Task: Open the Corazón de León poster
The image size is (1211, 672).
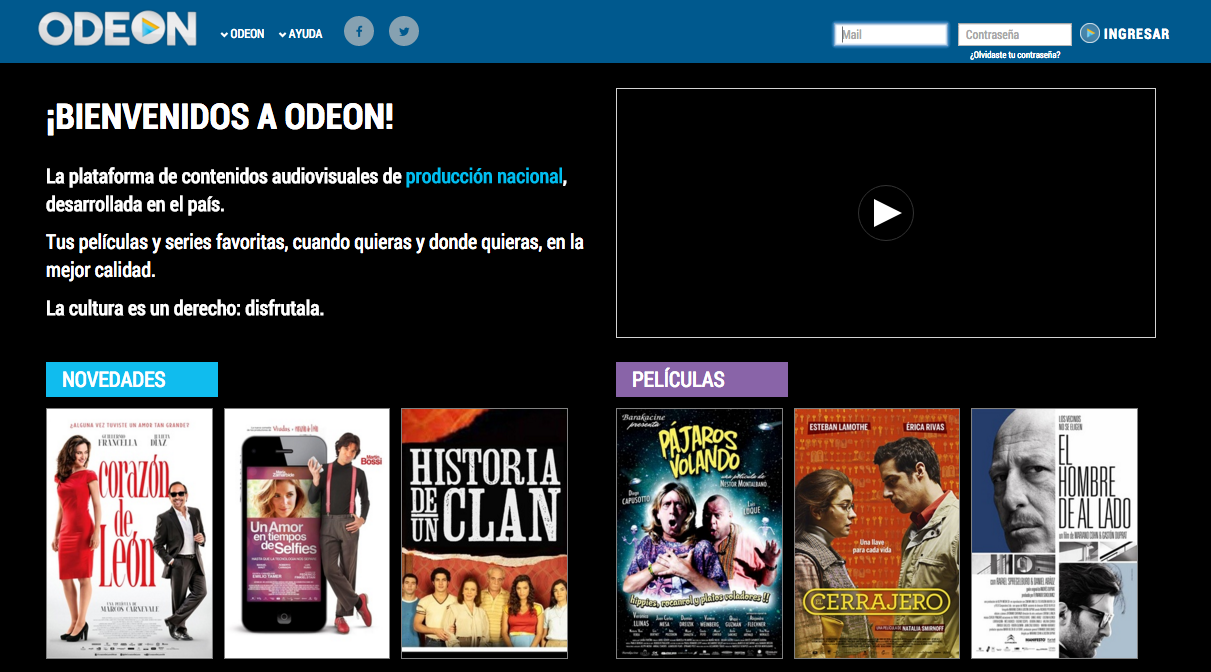Action: coord(130,534)
